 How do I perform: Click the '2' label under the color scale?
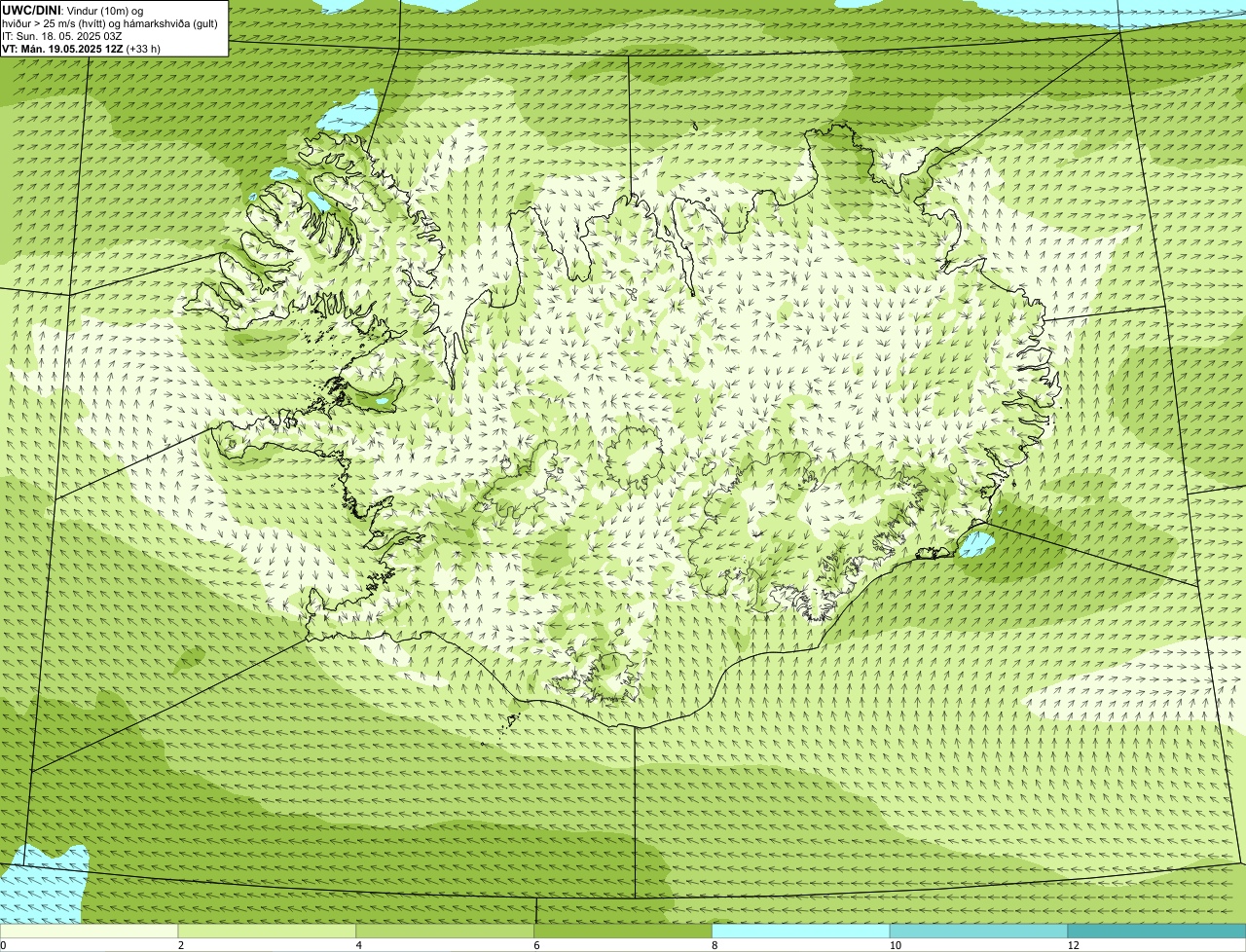(181, 945)
